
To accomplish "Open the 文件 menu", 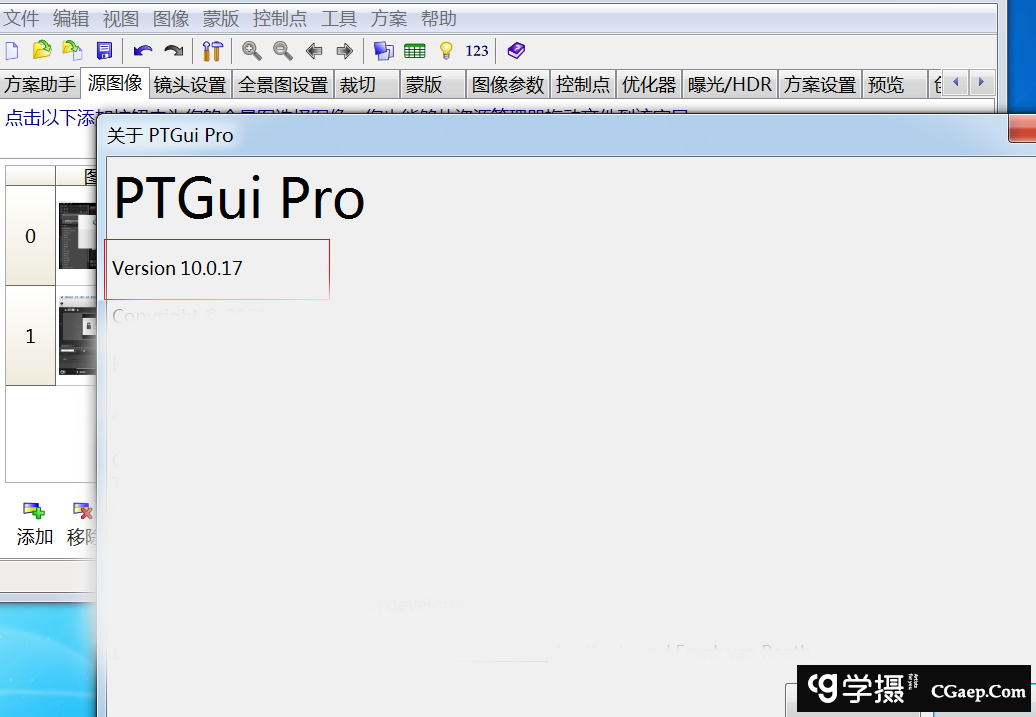I will click(x=21, y=19).
